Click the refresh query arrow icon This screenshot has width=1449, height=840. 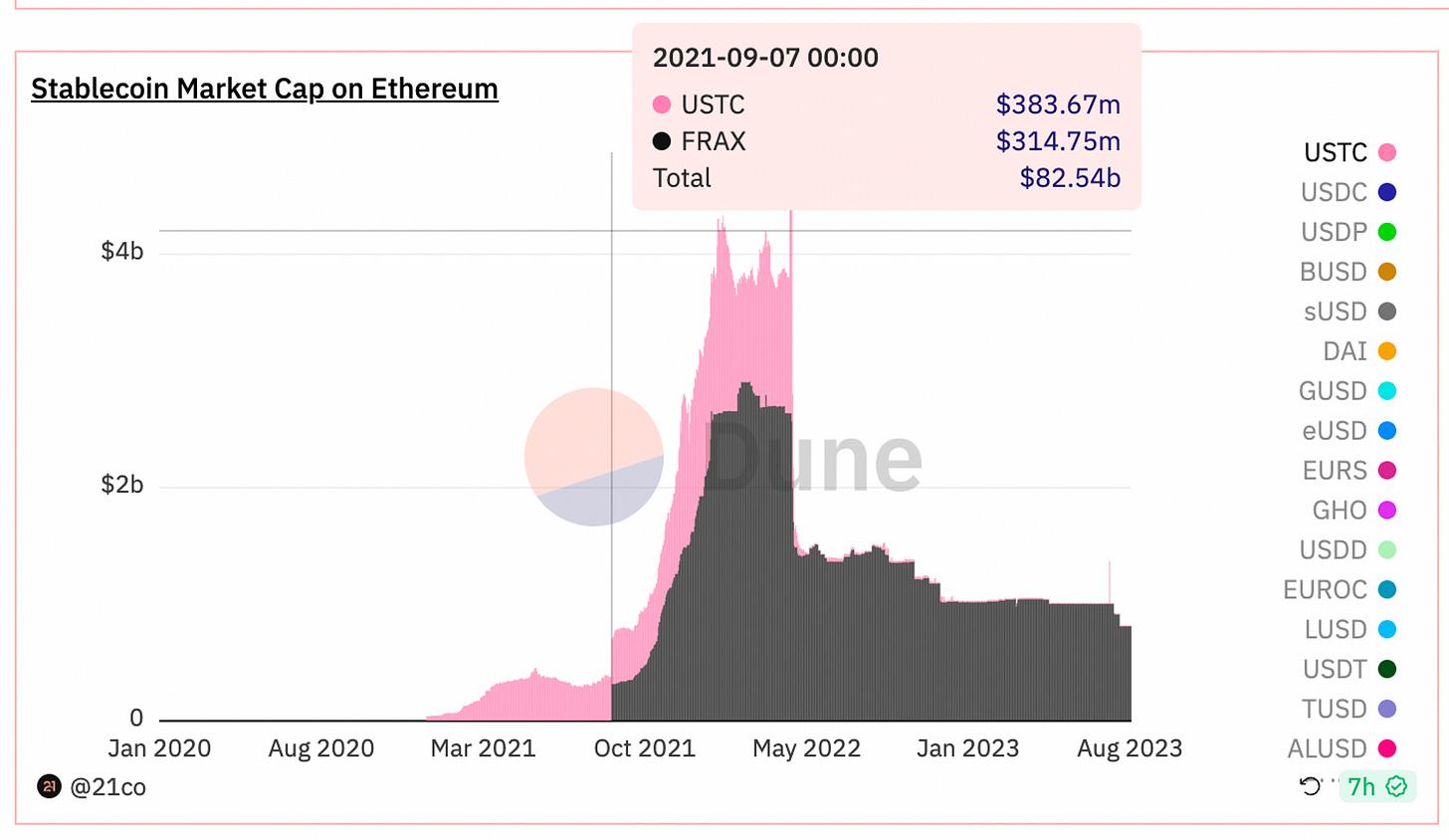click(x=1310, y=786)
